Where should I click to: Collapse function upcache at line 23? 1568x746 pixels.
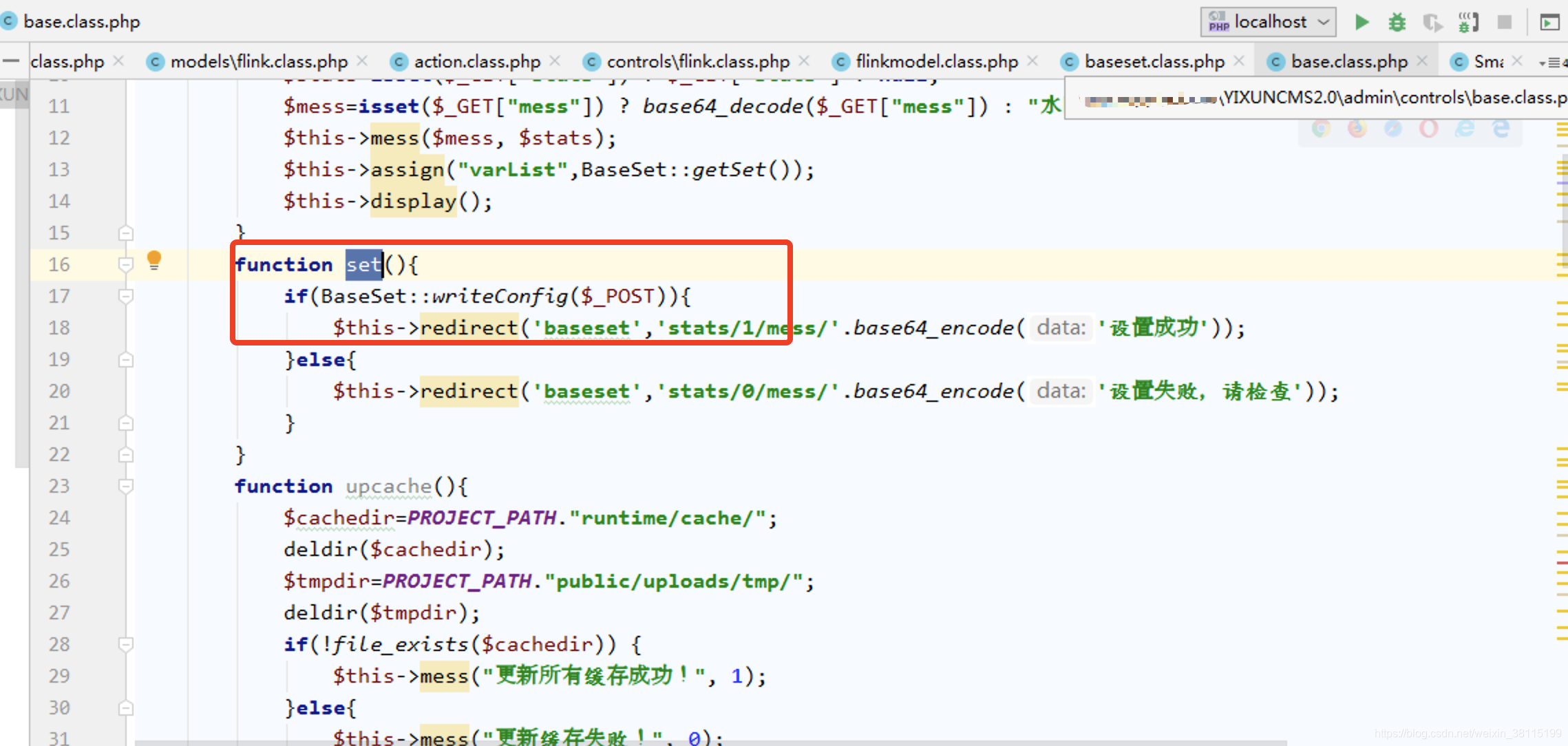[x=126, y=486]
